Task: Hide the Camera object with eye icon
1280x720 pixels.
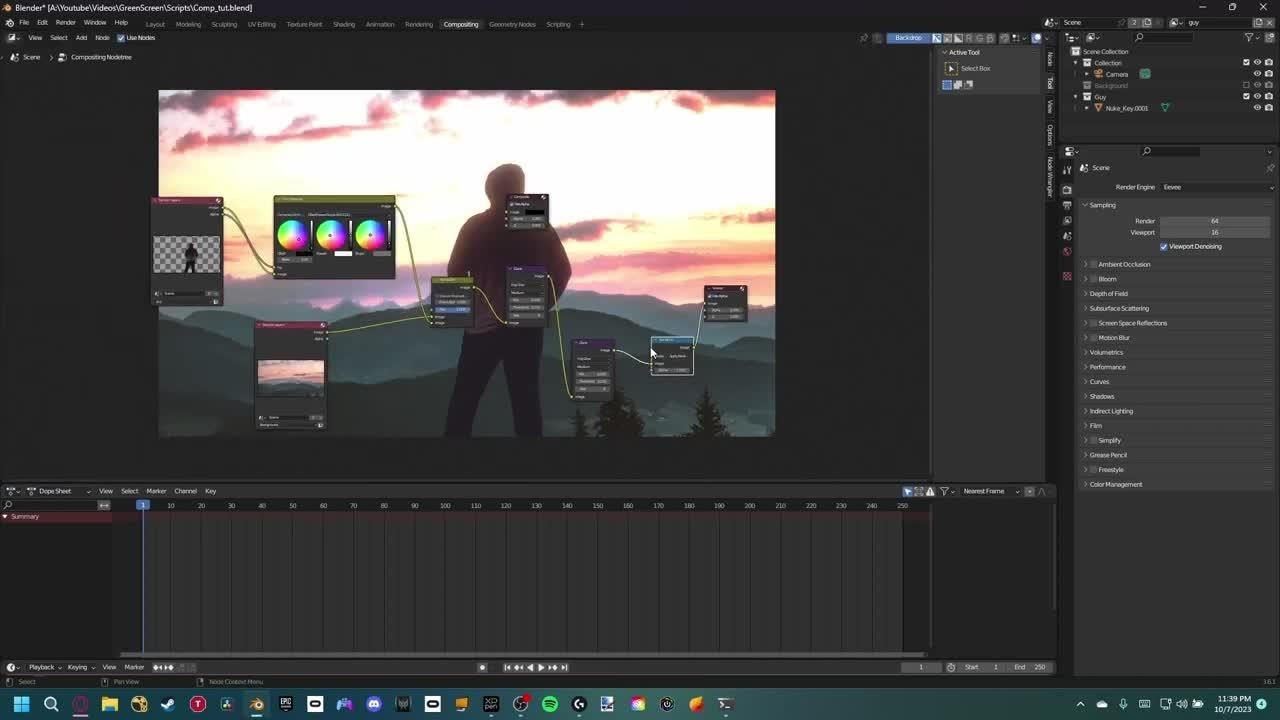Action: point(1257,74)
